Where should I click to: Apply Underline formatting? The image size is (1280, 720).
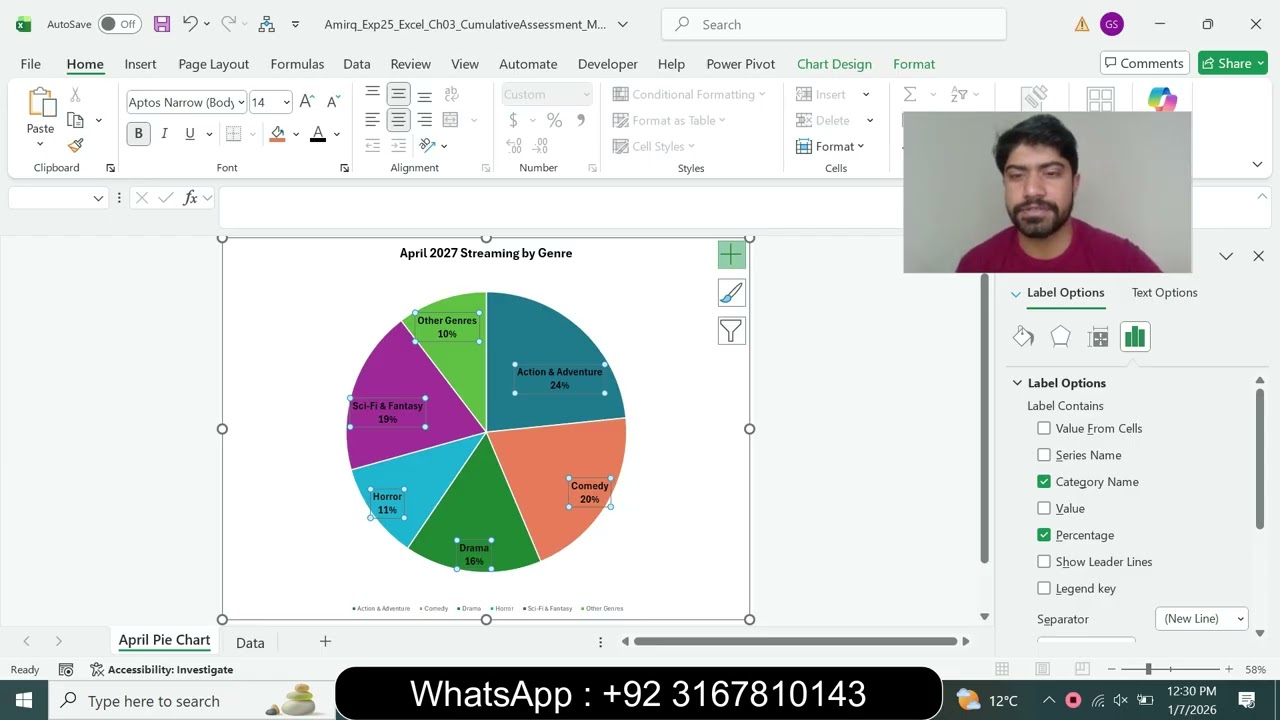click(x=190, y=134)
